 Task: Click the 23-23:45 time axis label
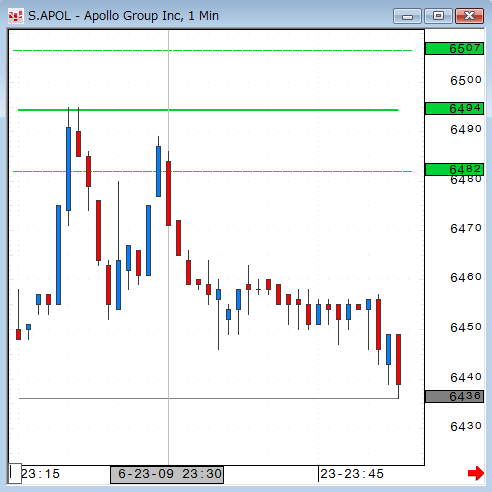[352, 474]
